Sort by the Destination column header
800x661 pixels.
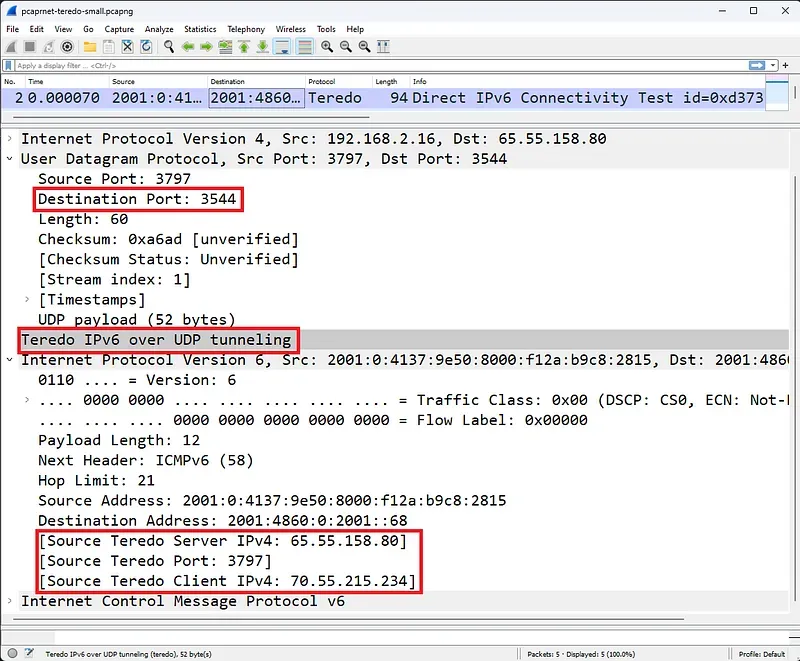257,82
